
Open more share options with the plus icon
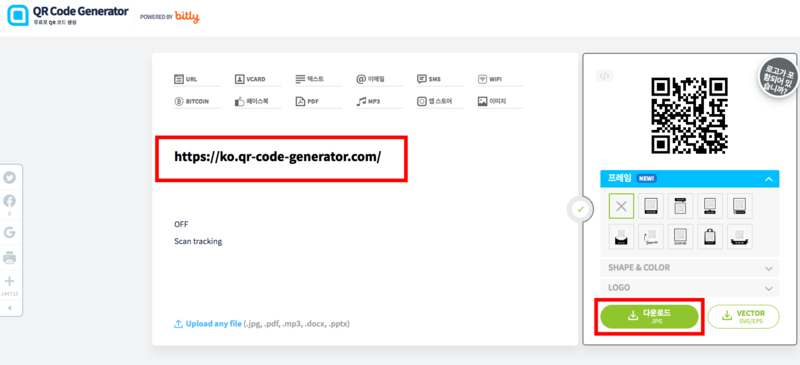9,281
